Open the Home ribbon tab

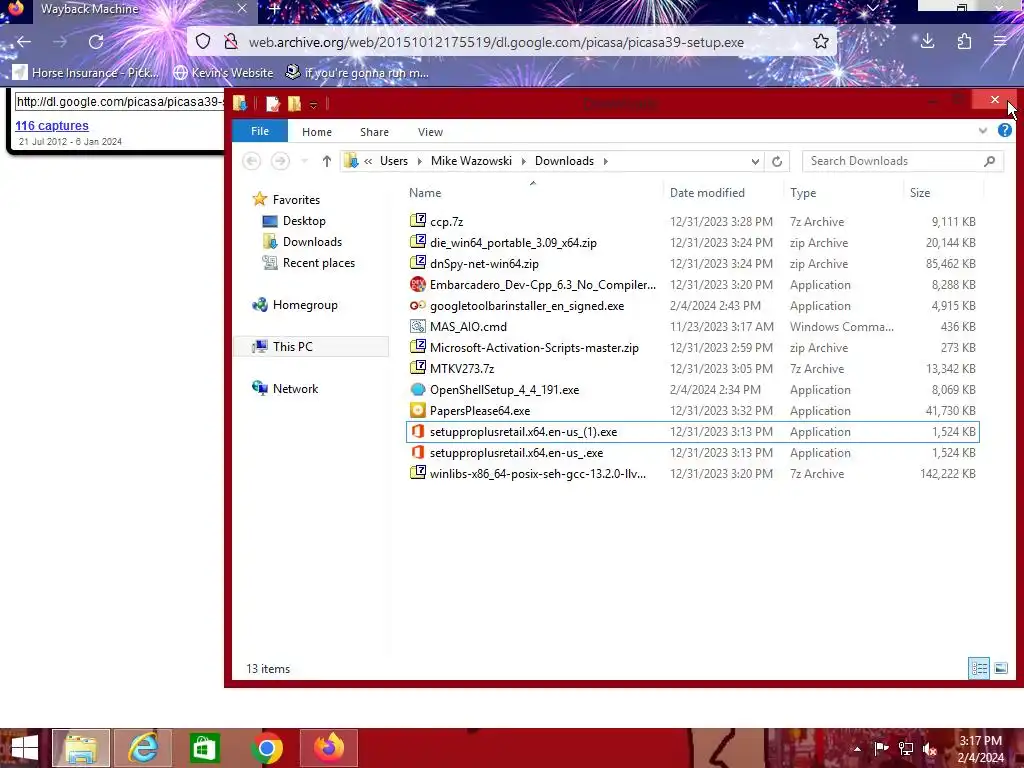coord(317,132)
